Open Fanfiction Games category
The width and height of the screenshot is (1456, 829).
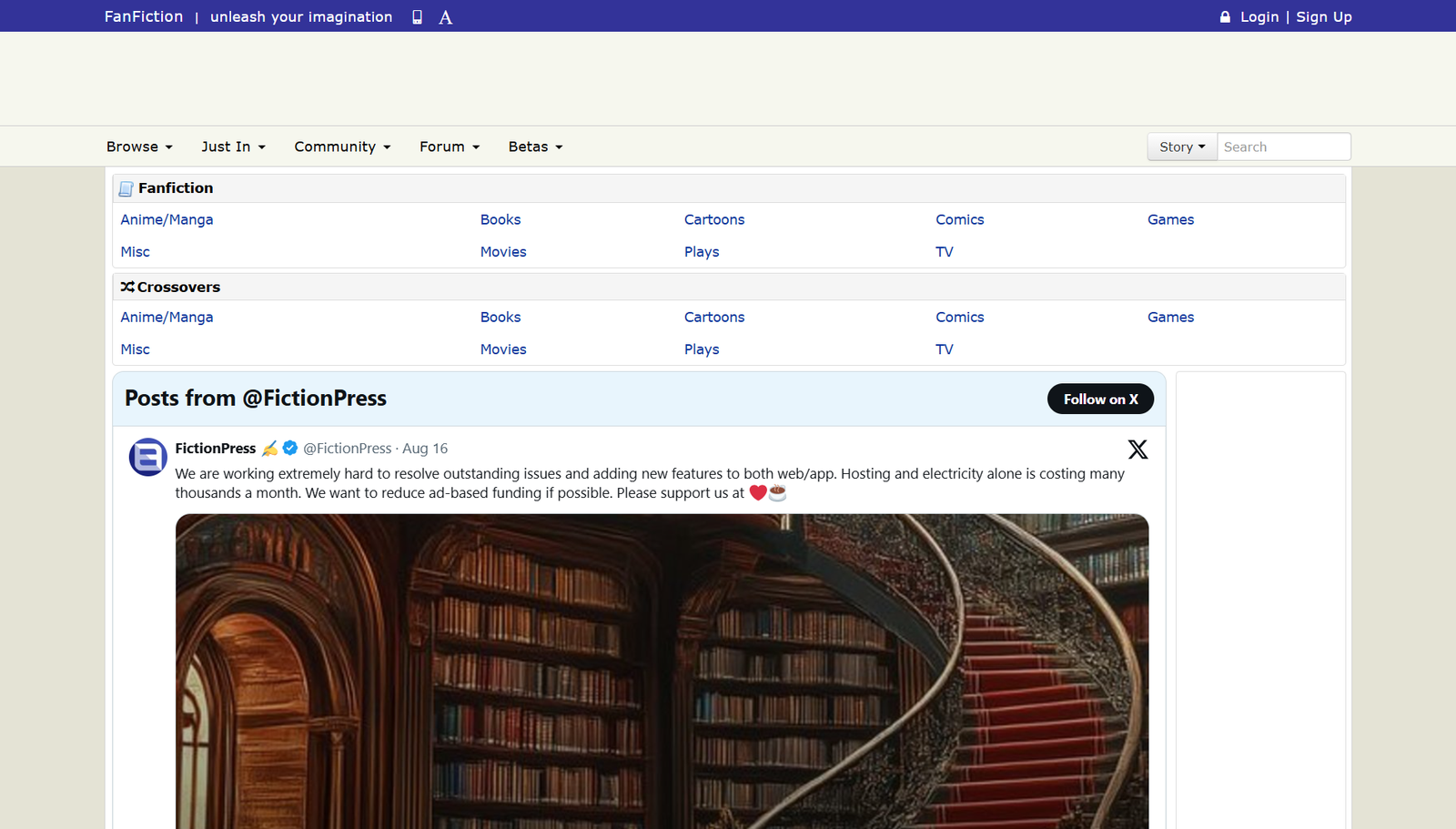pos(1170,219)
